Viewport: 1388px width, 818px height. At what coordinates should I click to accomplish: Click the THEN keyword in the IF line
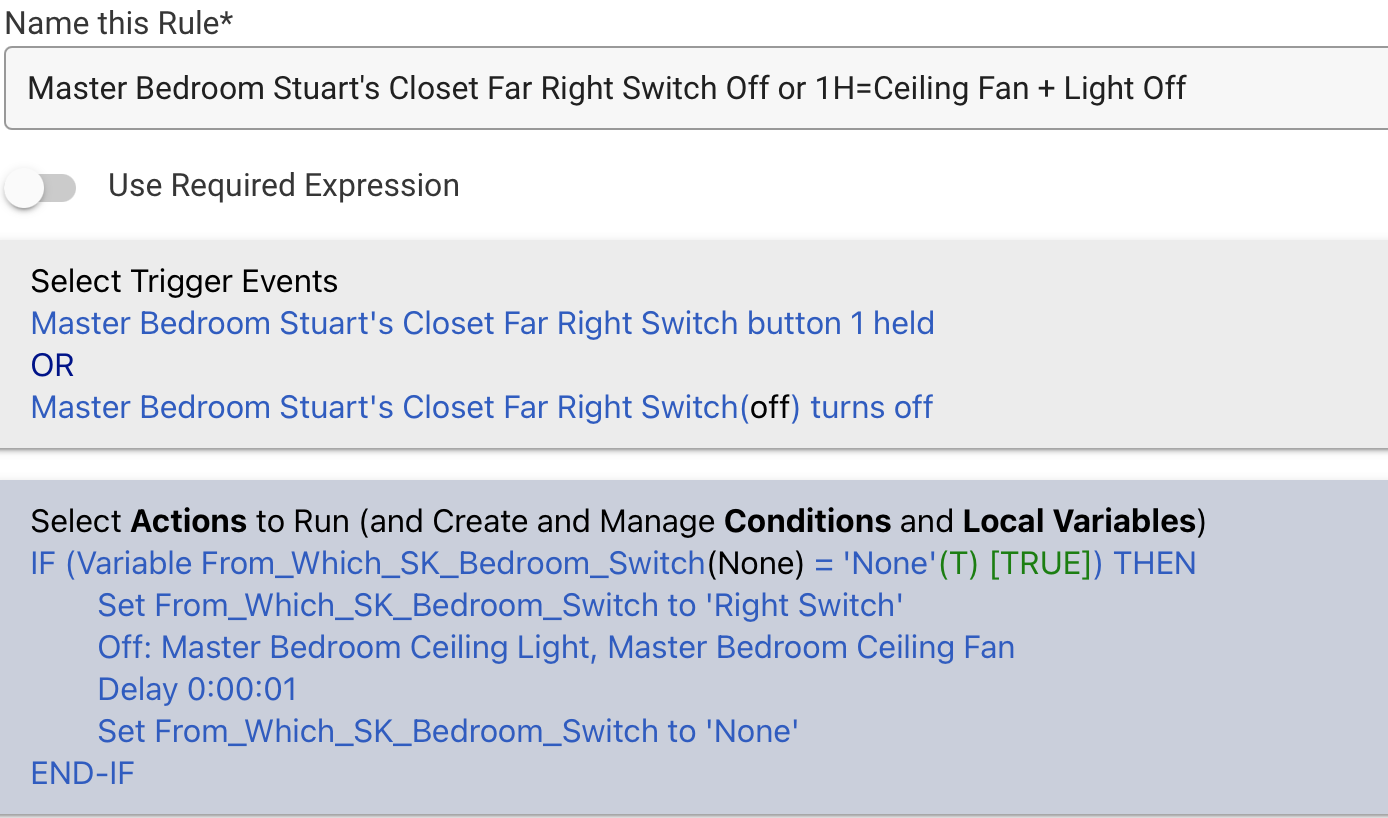pos(1155,563)
